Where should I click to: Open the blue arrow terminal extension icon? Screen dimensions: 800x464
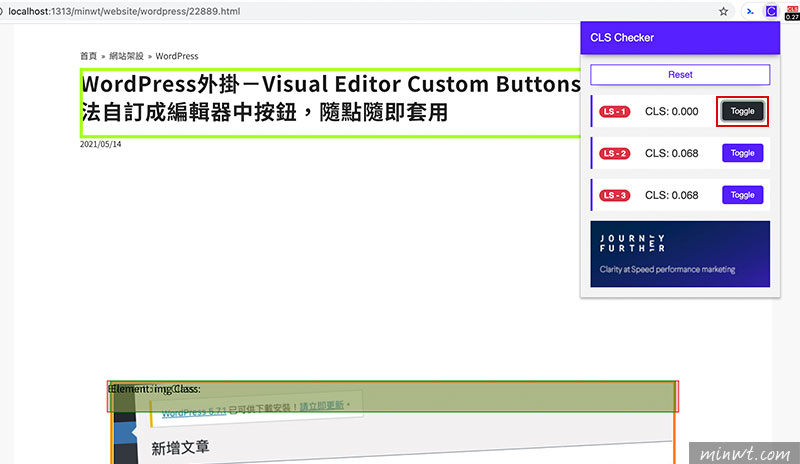[750, 11]
